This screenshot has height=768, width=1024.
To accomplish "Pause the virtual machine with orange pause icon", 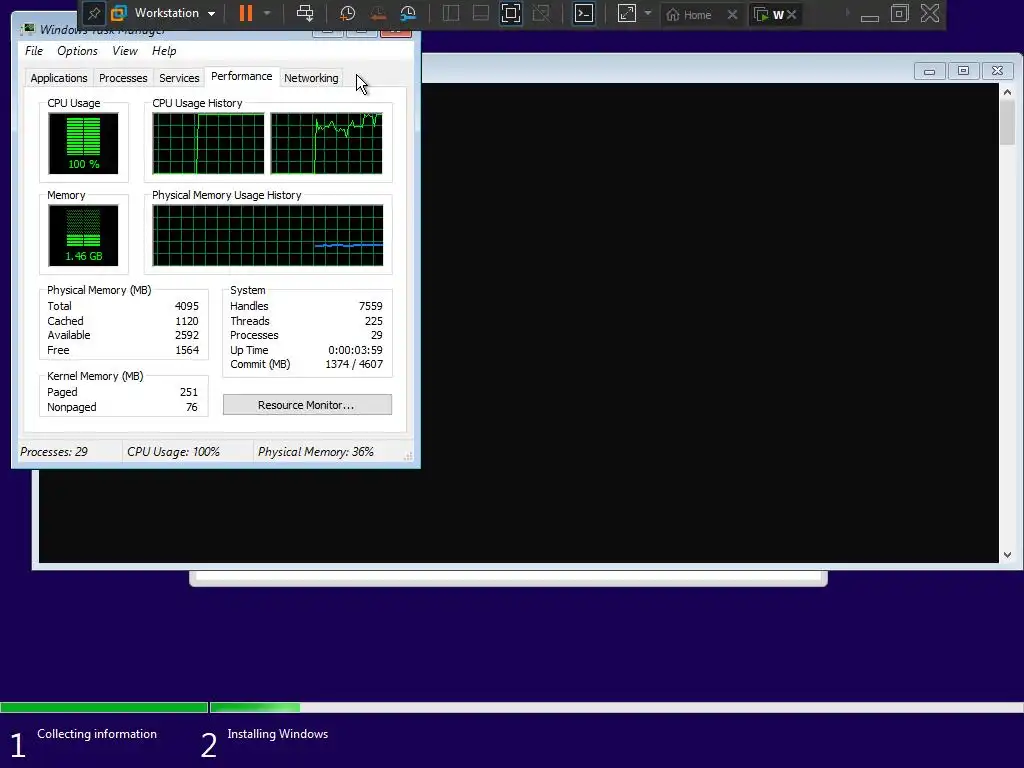I will pyautogui.click(x=246, y=13).
